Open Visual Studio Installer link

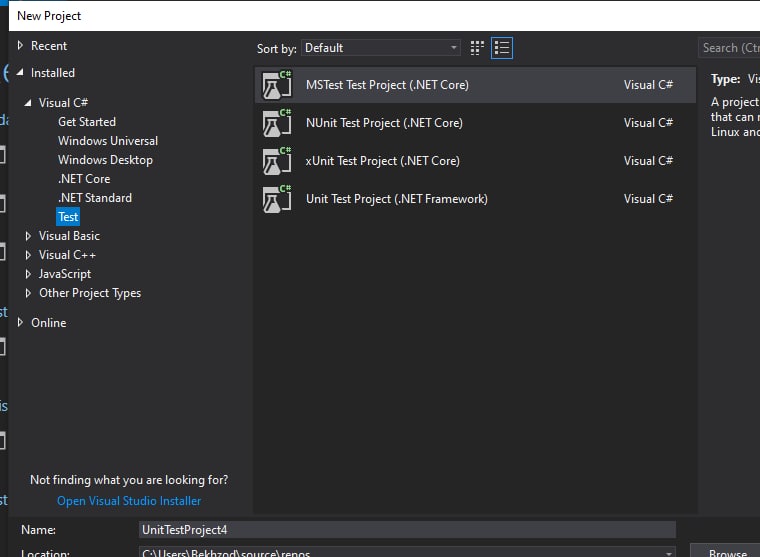tap(129, 501)
